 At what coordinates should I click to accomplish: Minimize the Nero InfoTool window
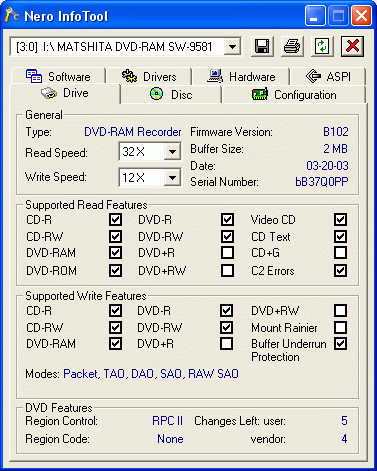coord(315,16)
